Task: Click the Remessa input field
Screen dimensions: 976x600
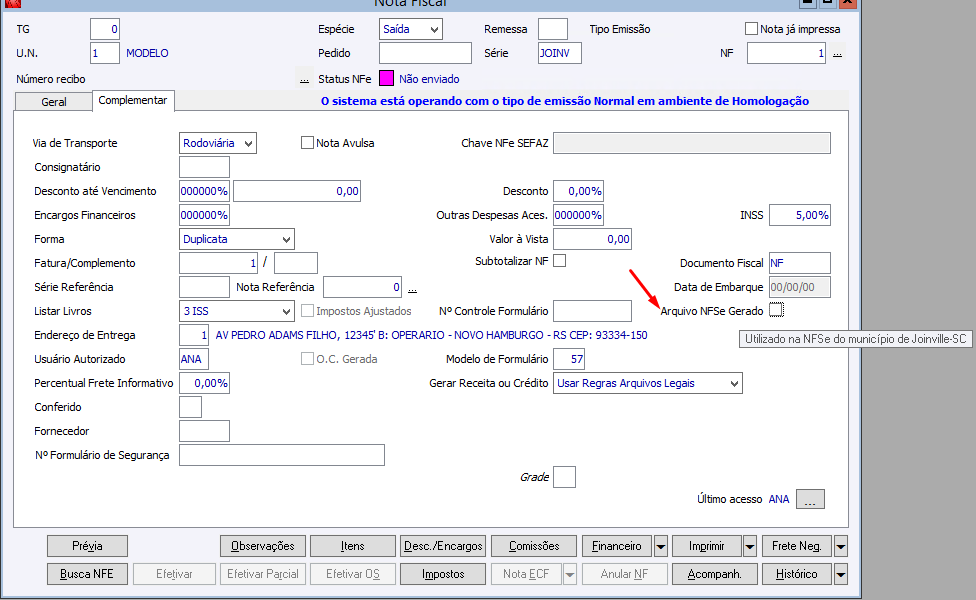Action: [x=553, y=29]
